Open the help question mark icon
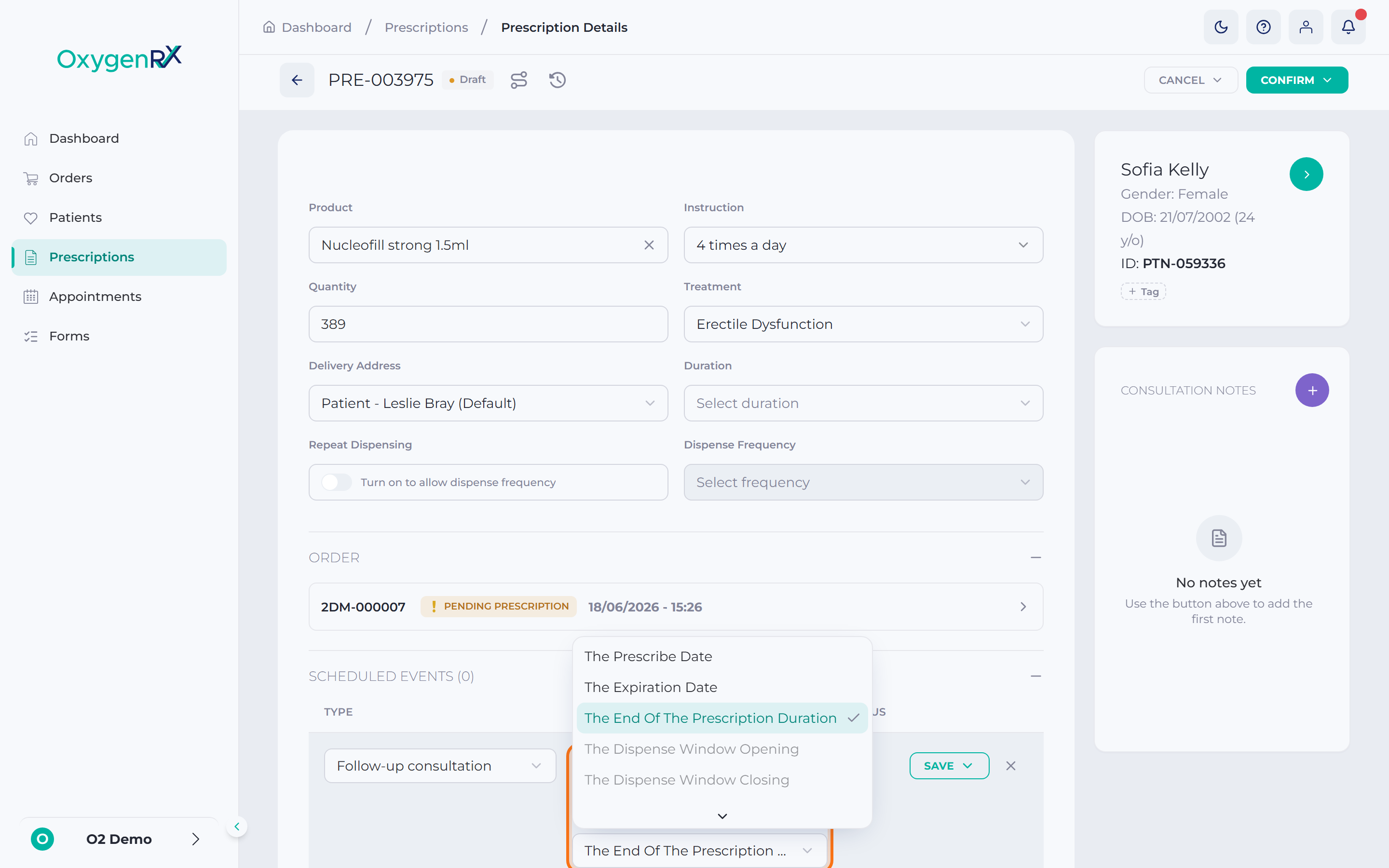This screenshot has width=1389, height=868. click(x=1263, y=27)
